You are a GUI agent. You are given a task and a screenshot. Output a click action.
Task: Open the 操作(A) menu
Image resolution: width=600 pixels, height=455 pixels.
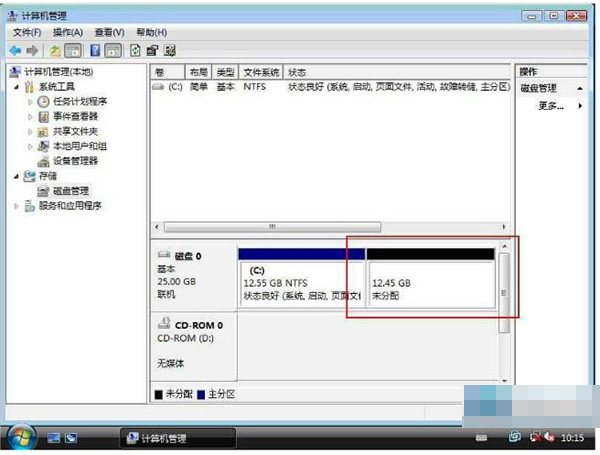(67, 32)
